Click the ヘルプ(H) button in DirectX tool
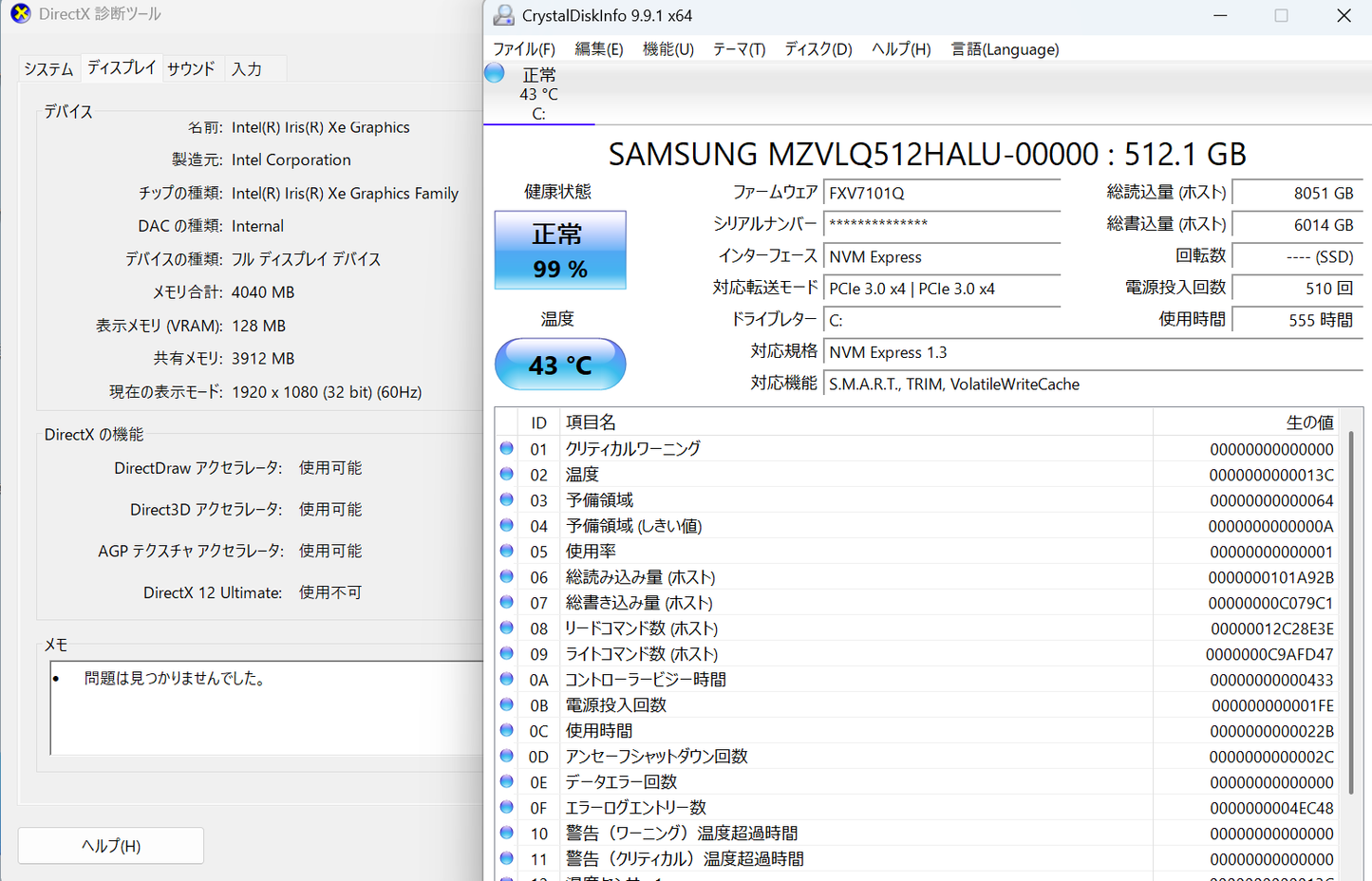This screenshot has height=881, width=1372. point(111,846)
